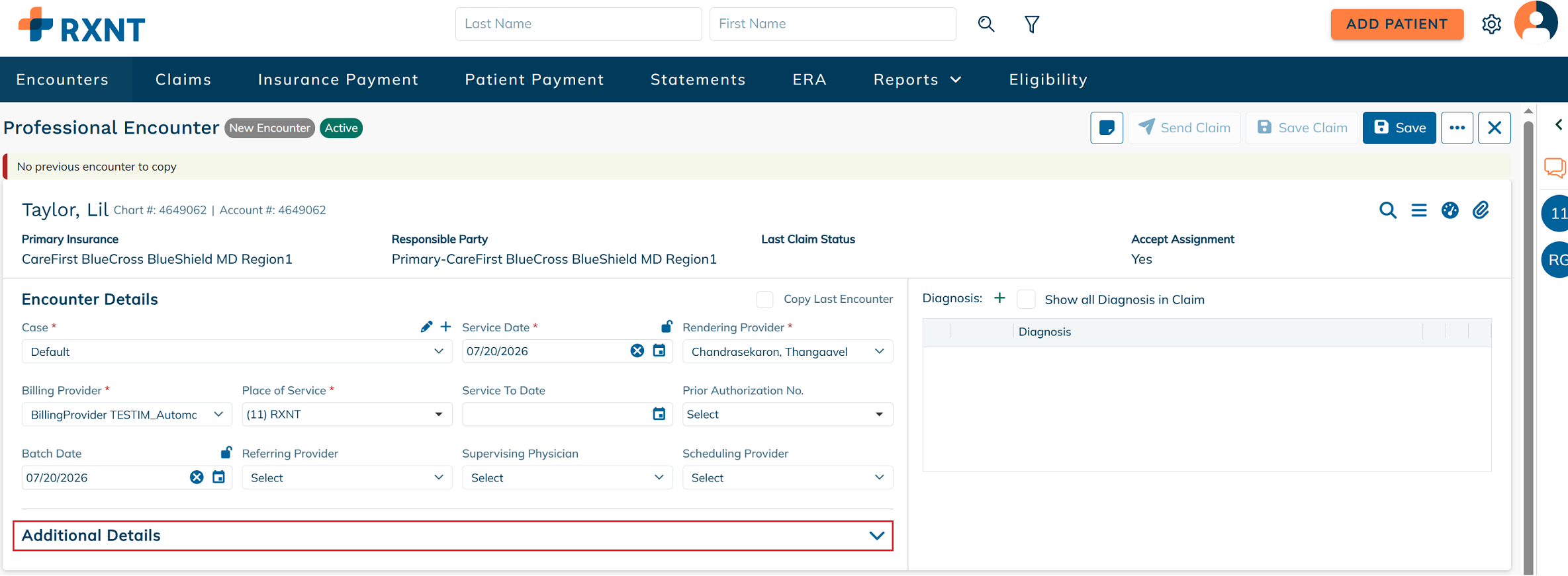This screenshot has height=576, width=1568.
Task: Open the Referring Provider dropdown
Action: (x=347, y=477)
